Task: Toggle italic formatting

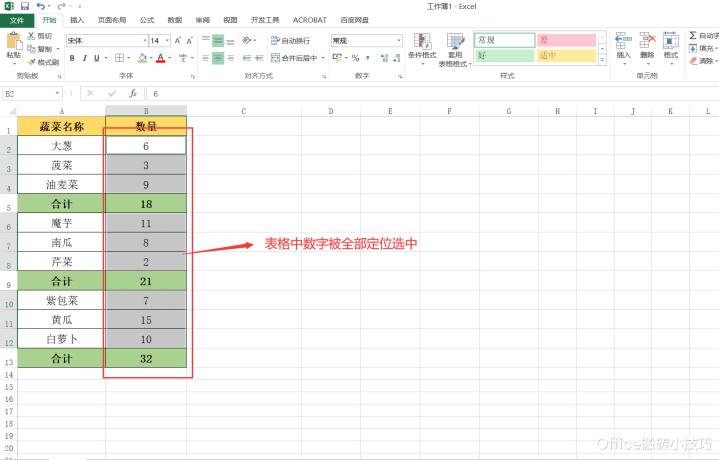Action: coord(84,58)
